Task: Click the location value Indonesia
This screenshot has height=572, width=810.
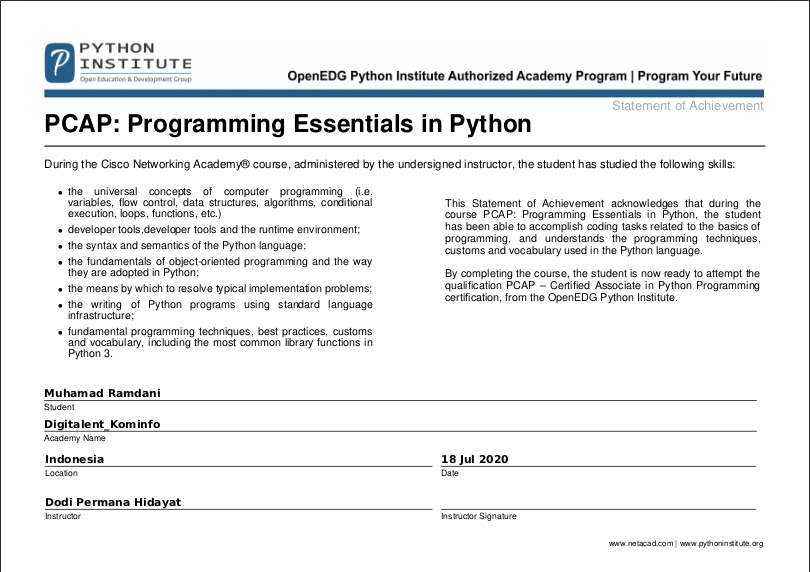Action: click(x=74, y=459)
